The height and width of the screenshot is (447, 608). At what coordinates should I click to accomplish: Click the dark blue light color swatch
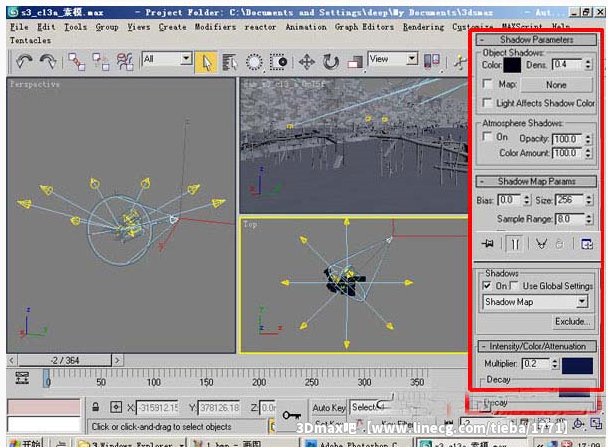(x=577, y=366)
